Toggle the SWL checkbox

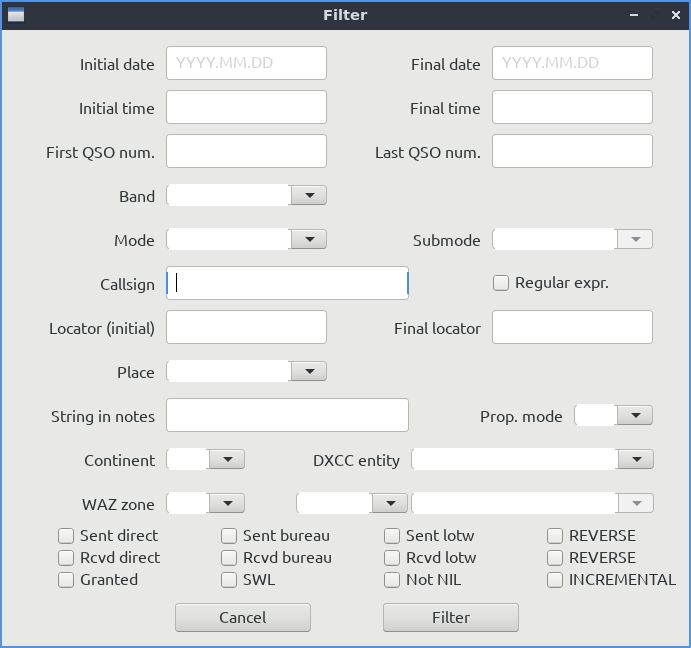(x=229, y=580)
